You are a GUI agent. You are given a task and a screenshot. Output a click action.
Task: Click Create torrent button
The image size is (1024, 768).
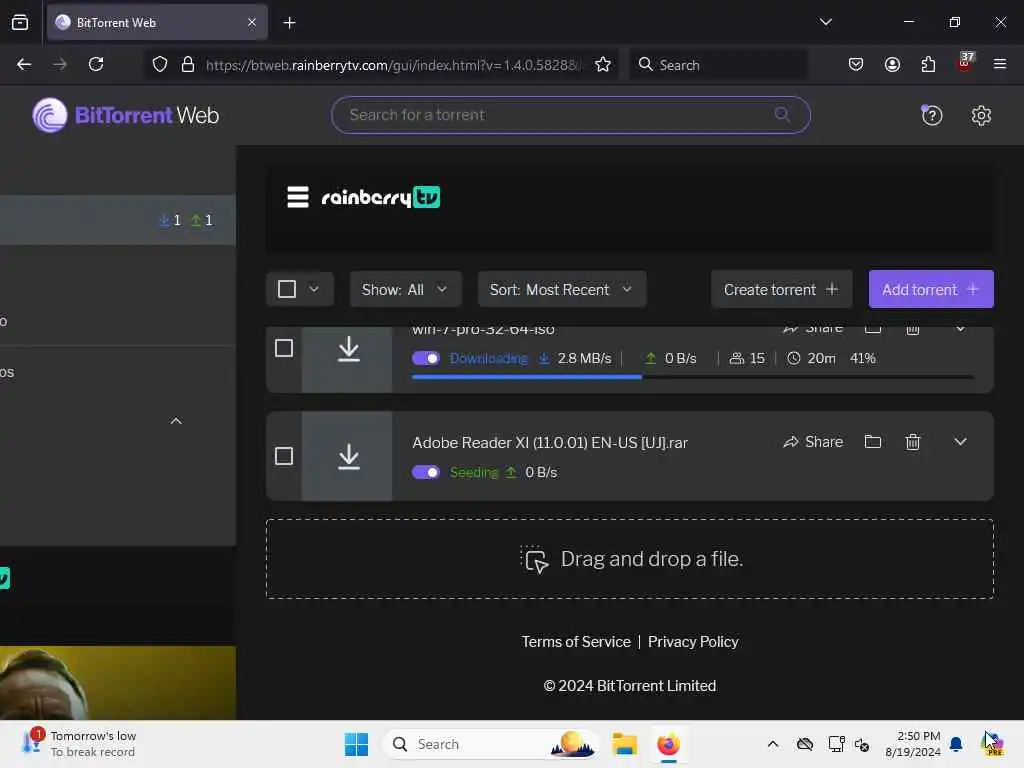click(x=781, y=289)
